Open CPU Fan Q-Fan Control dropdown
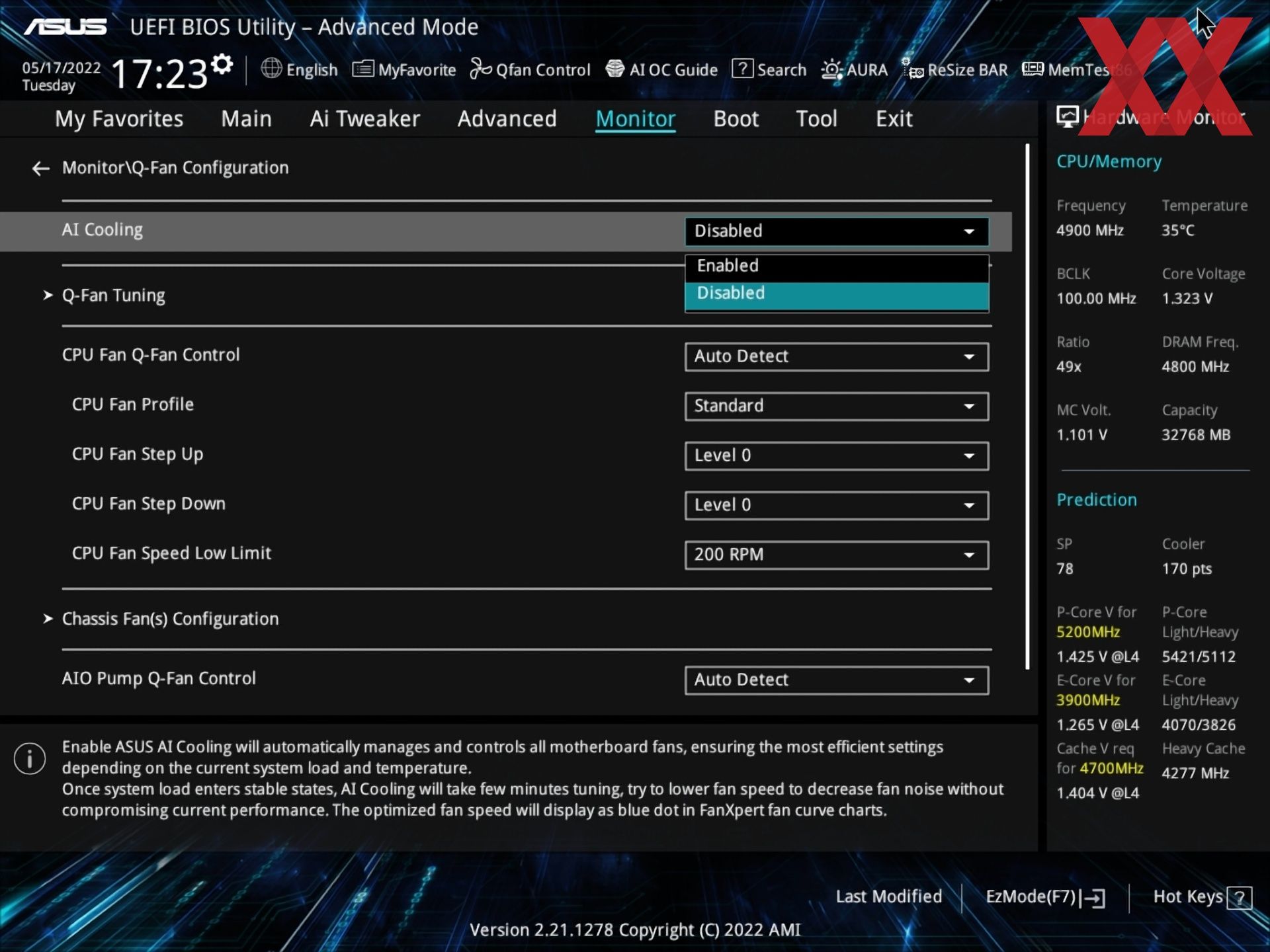This screenshot has height=952, width=1270. (x=837, y=357)
